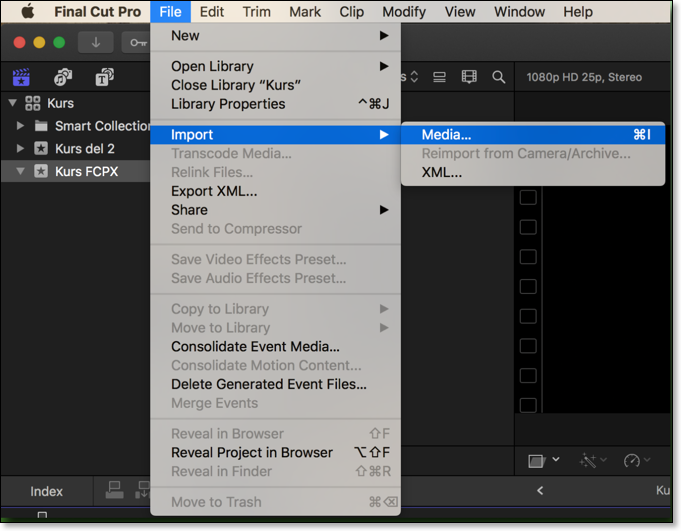Open the Help menu
This screenshot has width=681, height=531.
coord(578,12)
